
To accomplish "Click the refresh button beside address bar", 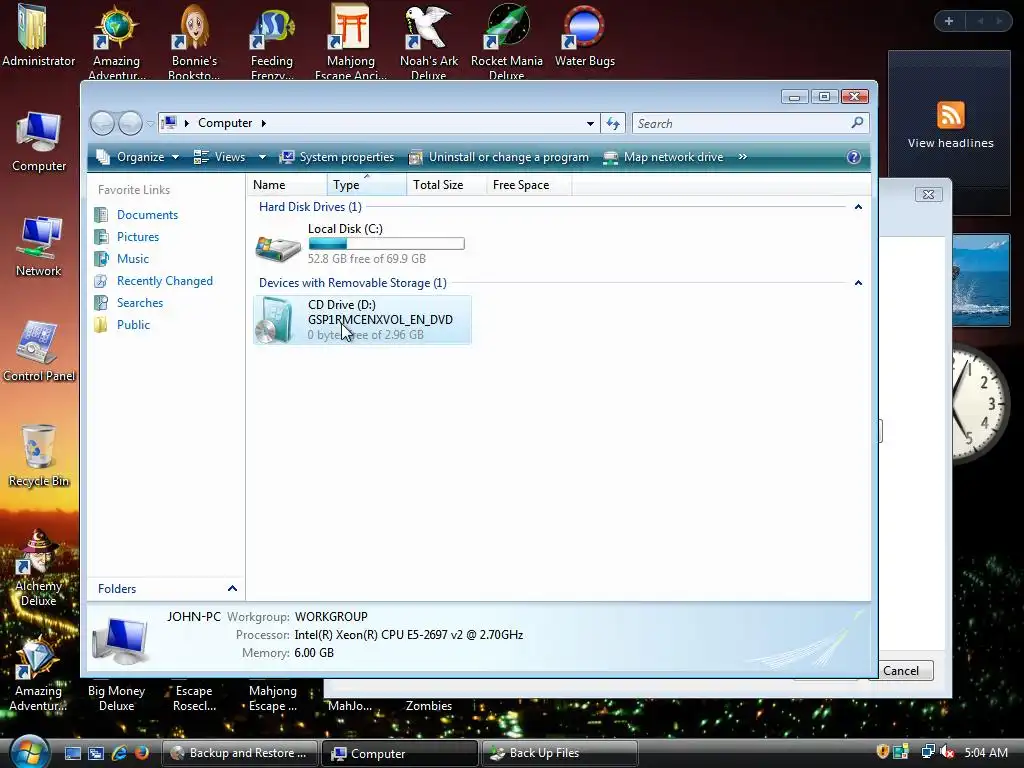I will tap(613, 123).
